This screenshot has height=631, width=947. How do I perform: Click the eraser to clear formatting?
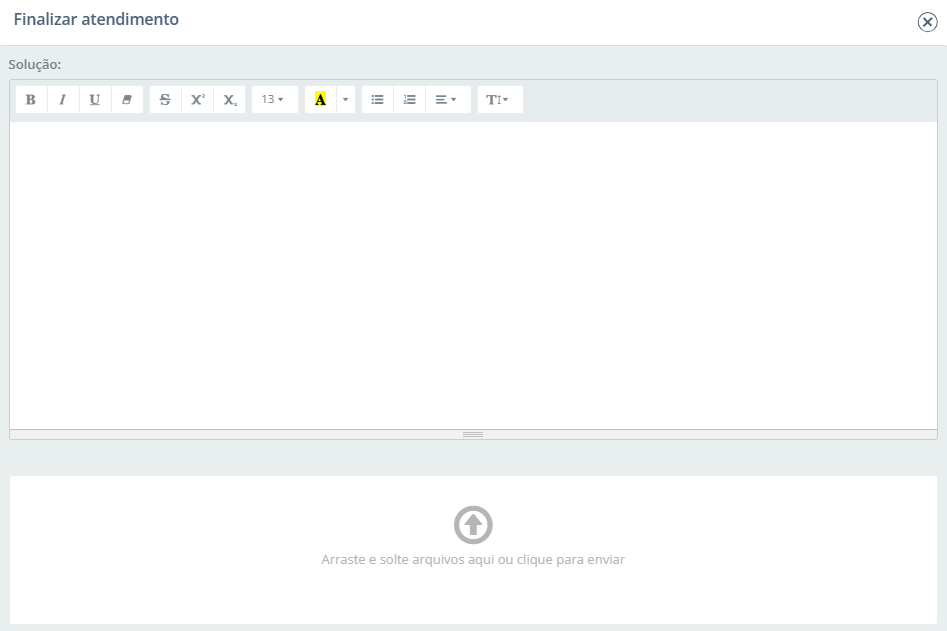point(127,100)
